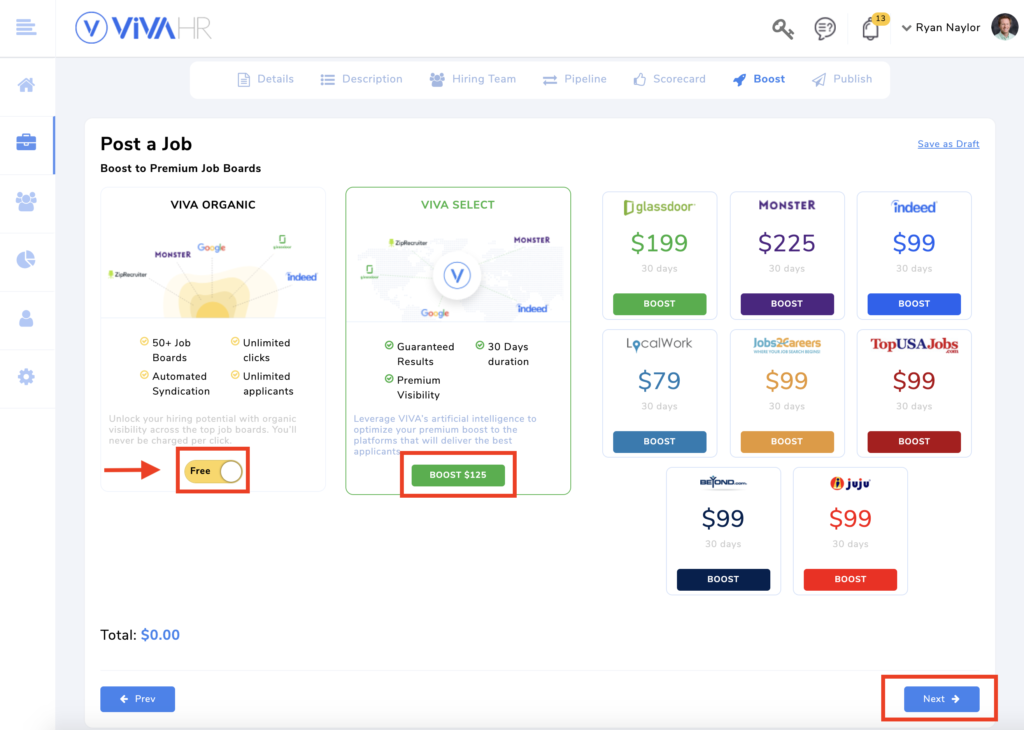Open Reports via sidebar pie chart icon

(26, 259)
